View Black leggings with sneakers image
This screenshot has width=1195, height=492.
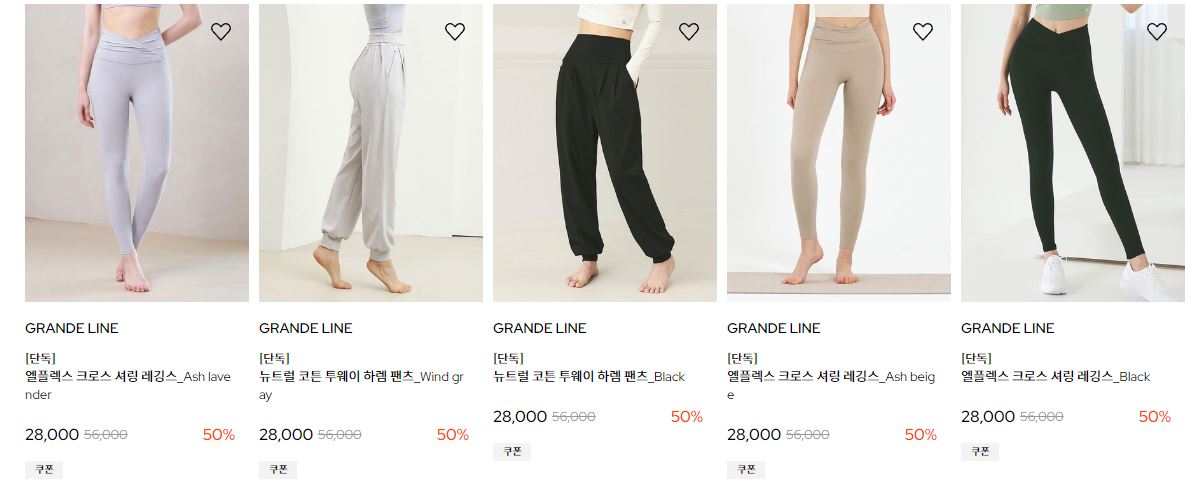[1072, 152]
